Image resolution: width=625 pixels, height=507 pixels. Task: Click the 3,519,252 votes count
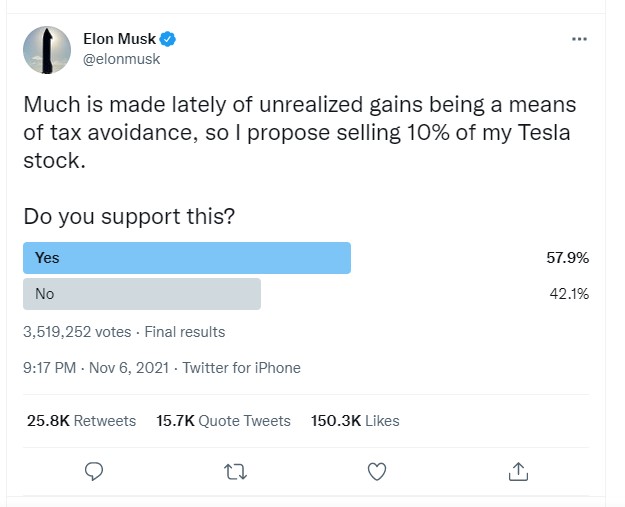coord(79,332)
